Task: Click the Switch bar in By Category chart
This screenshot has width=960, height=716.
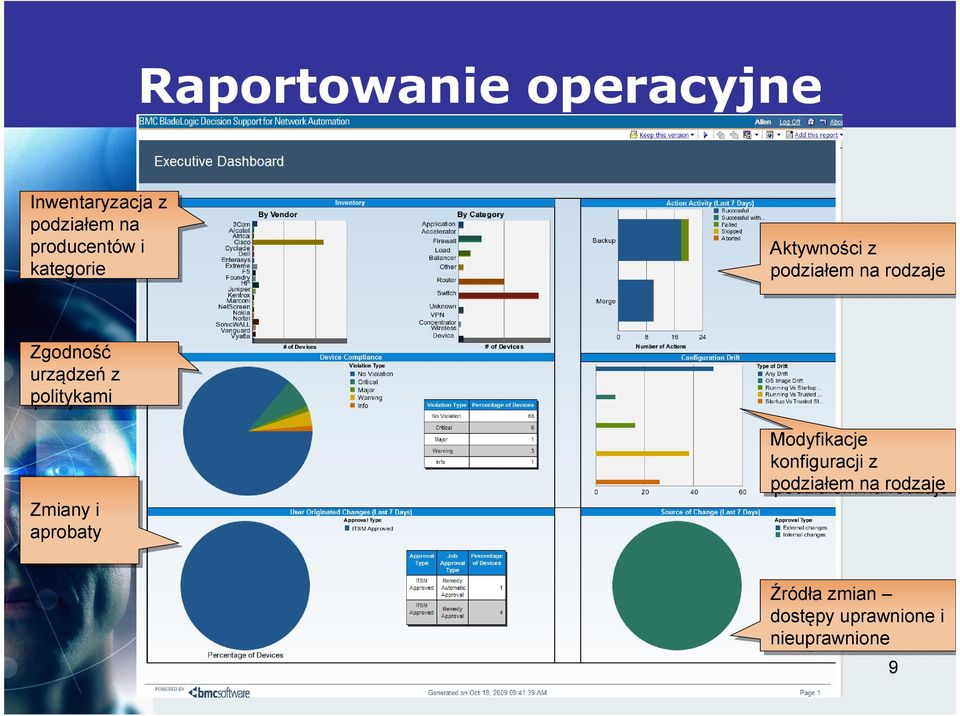Action: [x=498, y=296]
